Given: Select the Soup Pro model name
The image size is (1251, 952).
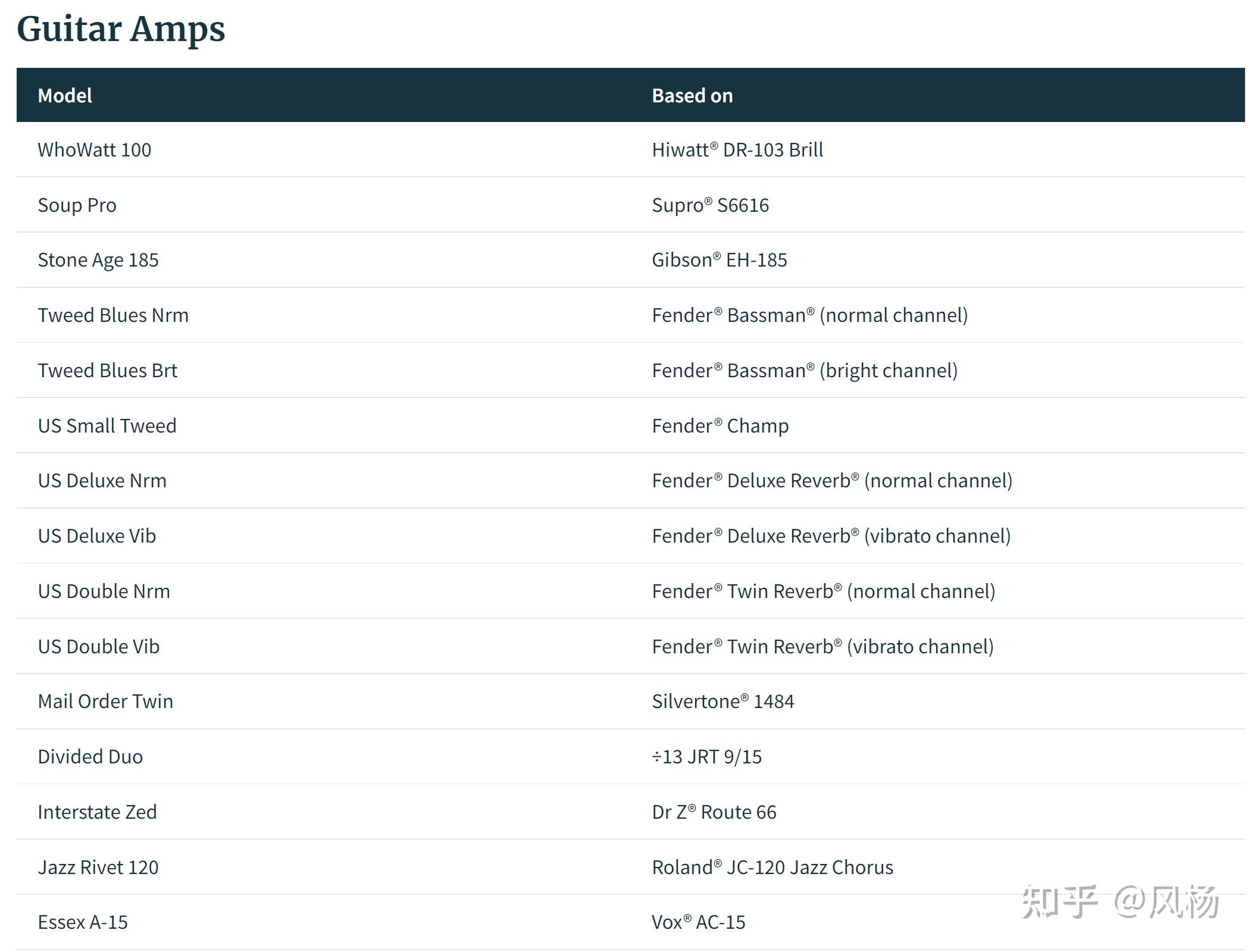Looking at the screenshot, I should [x=77, y=205].
